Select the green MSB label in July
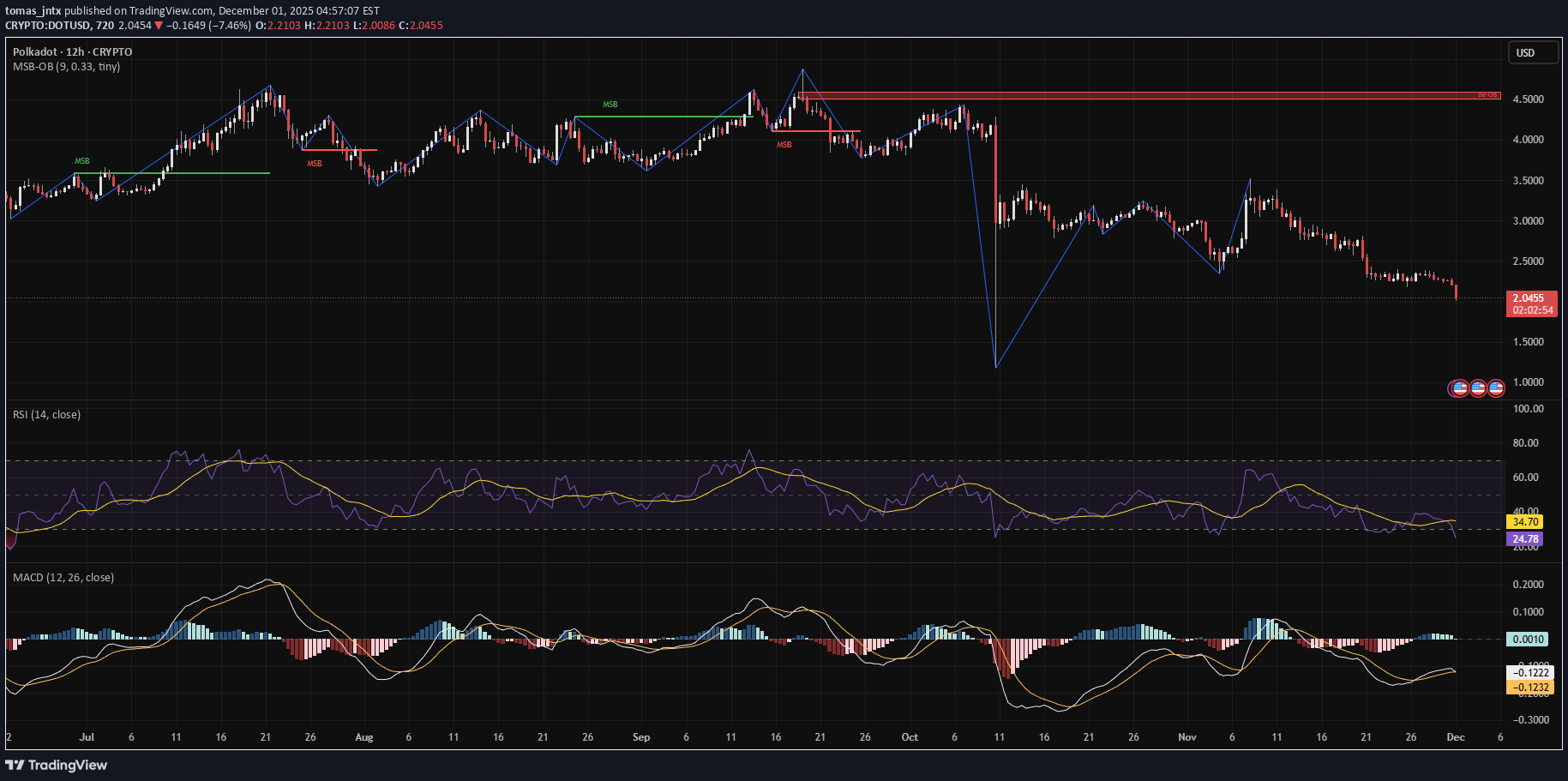 point(81,160)
